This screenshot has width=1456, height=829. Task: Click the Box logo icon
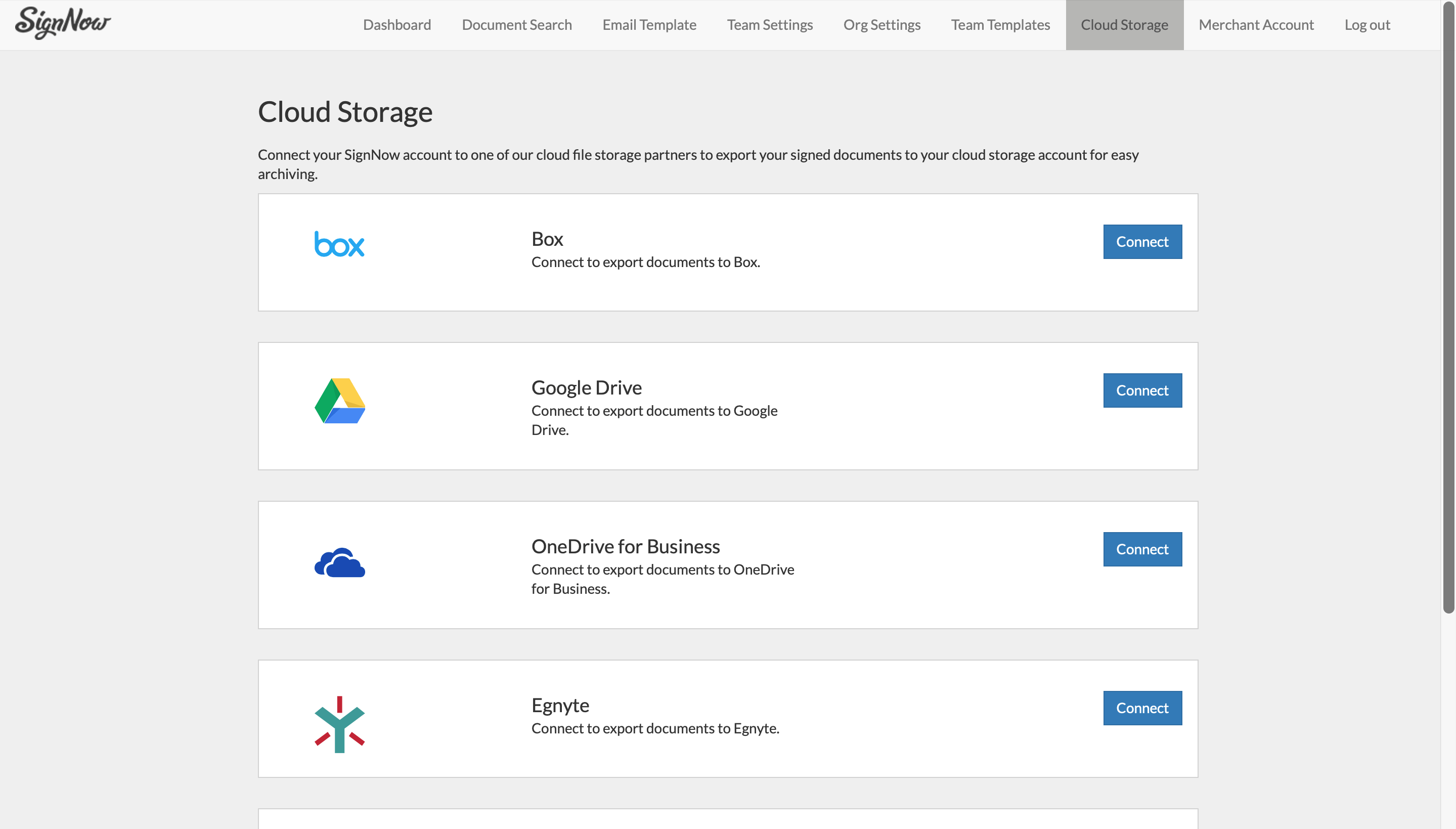pos(339,244)
